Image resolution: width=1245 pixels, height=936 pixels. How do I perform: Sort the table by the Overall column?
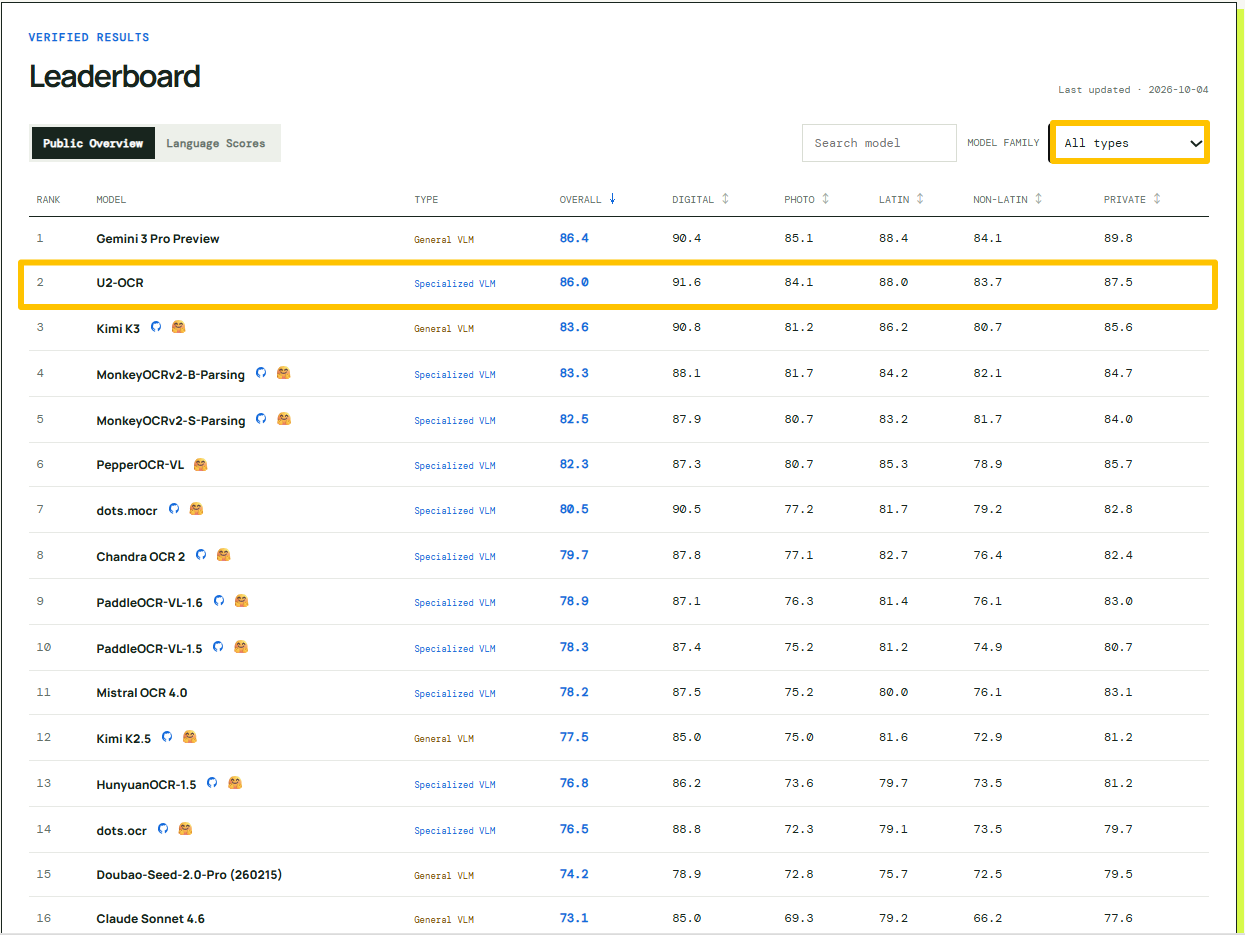(x=588, y=199)
